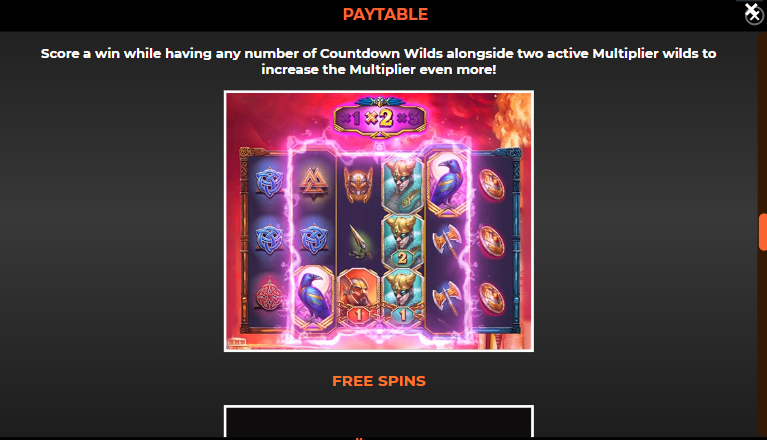Click the red knot rune on first reel

[x=270, y=297]
